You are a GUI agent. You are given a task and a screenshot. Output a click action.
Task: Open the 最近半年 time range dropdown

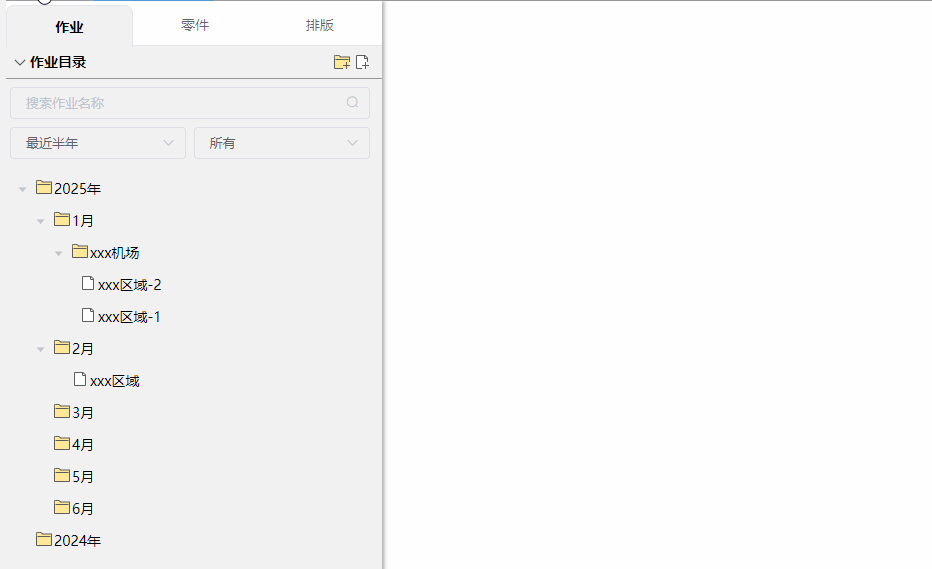click(x=98, y=143)
